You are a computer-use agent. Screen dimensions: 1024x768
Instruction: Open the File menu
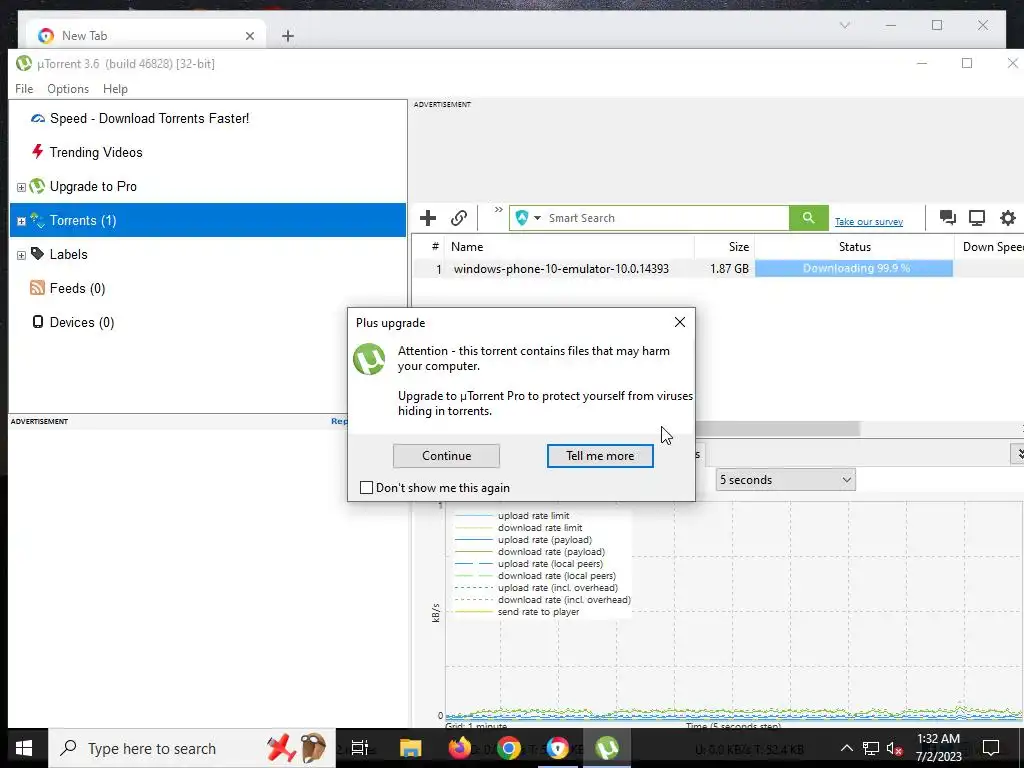point(24,89)
